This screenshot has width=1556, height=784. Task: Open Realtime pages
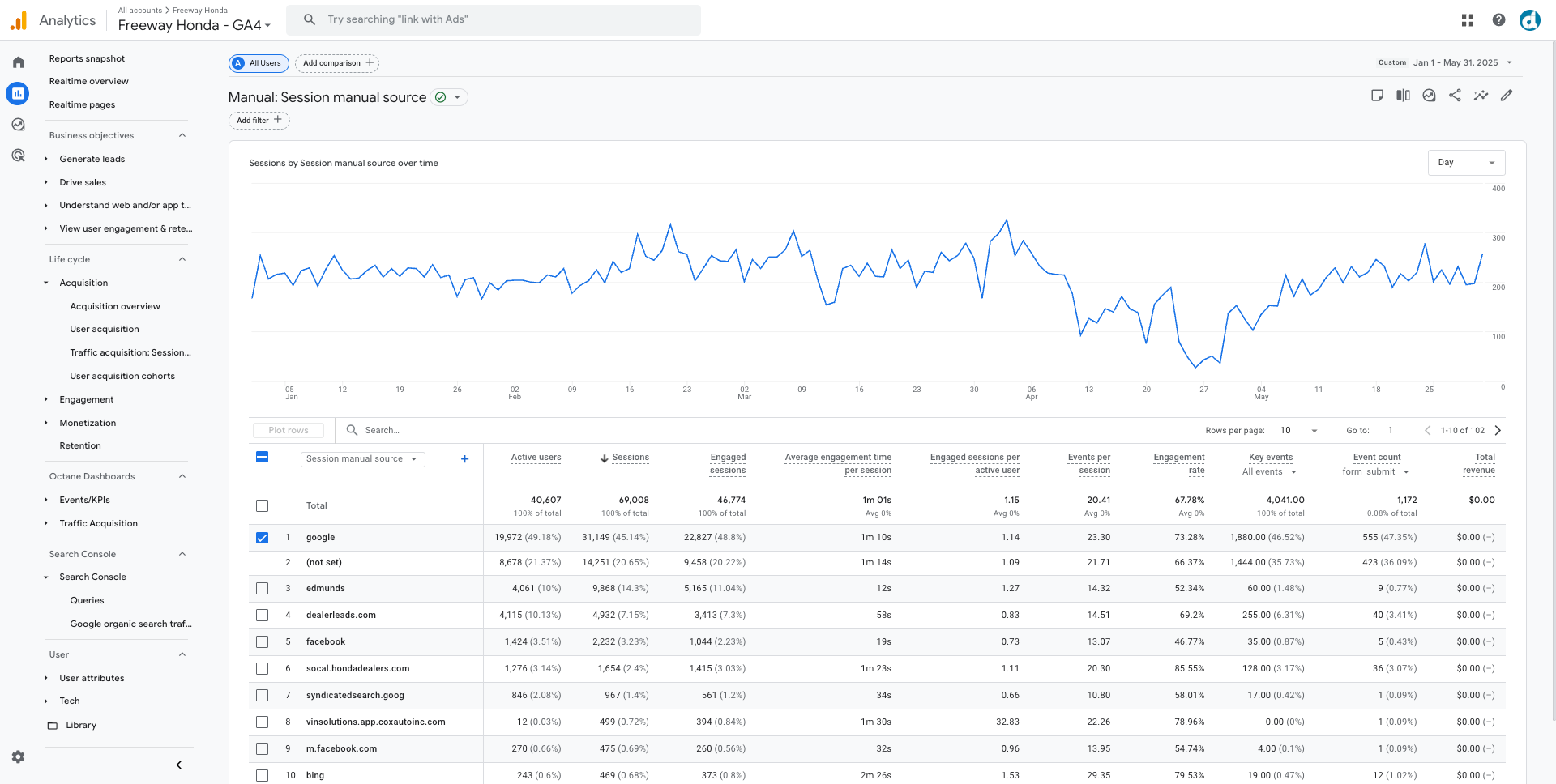click(82, 104)
